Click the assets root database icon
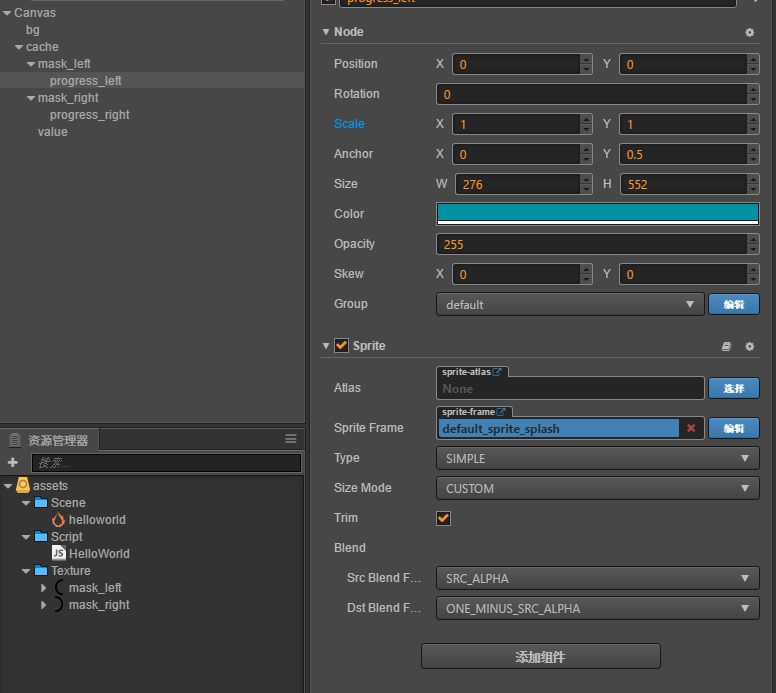Viewport: 776px width, 693px height. (23, 485)
